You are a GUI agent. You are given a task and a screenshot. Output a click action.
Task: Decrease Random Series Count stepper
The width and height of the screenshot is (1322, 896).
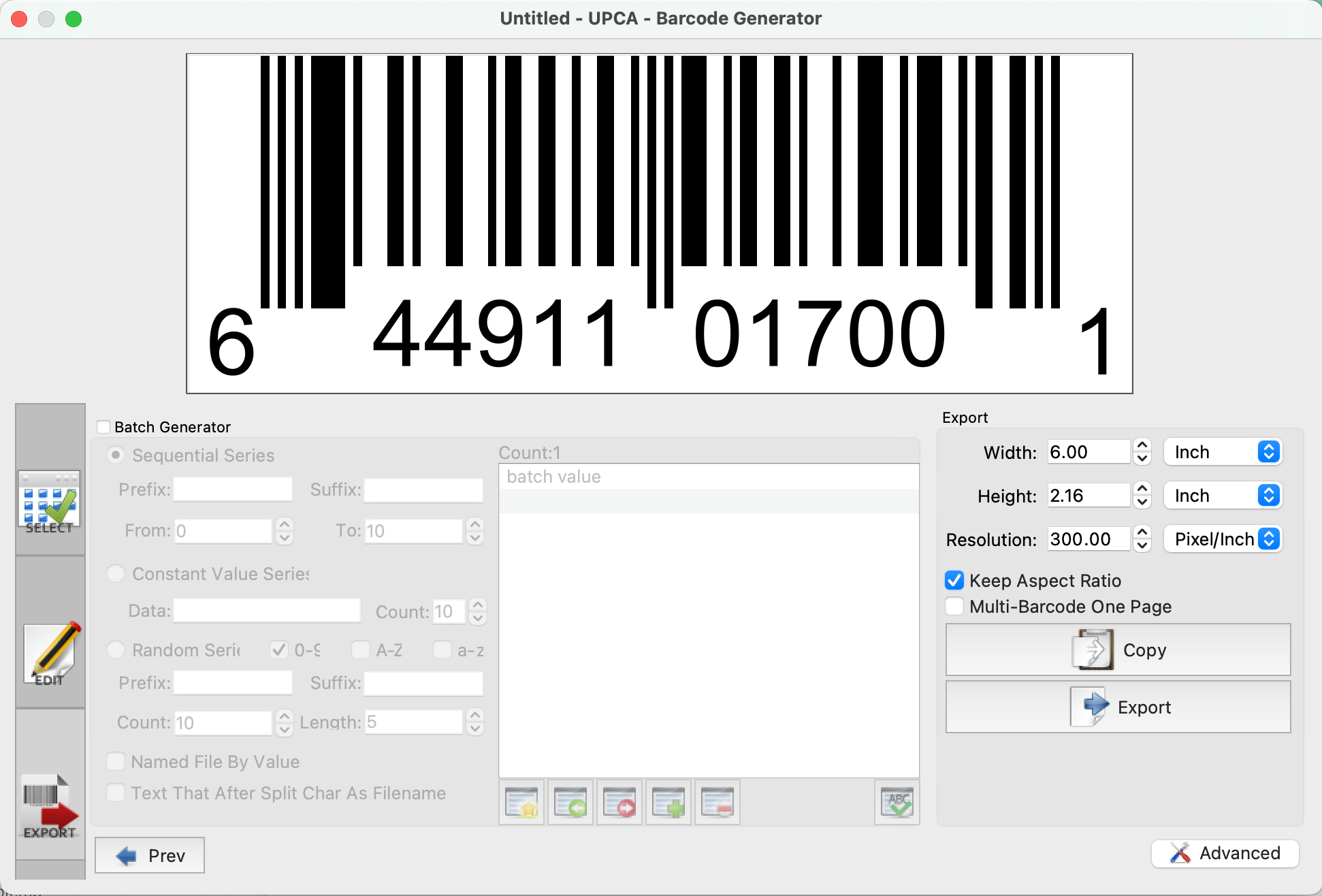(285, 730)
